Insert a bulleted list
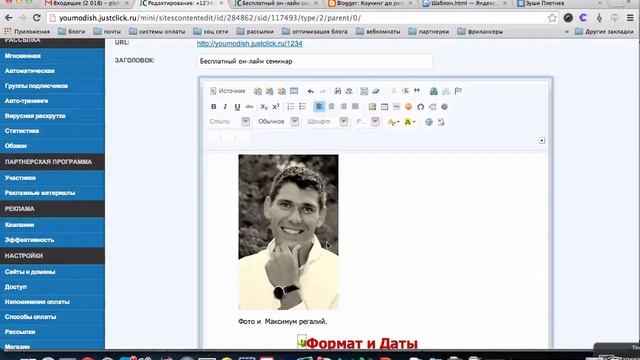640x360 pixels. click(302, 107)
